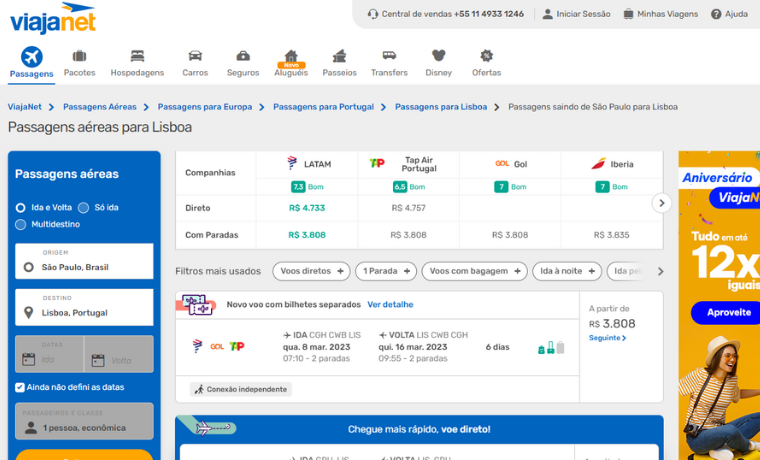
Task: Select Multidestino radio option
Action: (20, 224)
